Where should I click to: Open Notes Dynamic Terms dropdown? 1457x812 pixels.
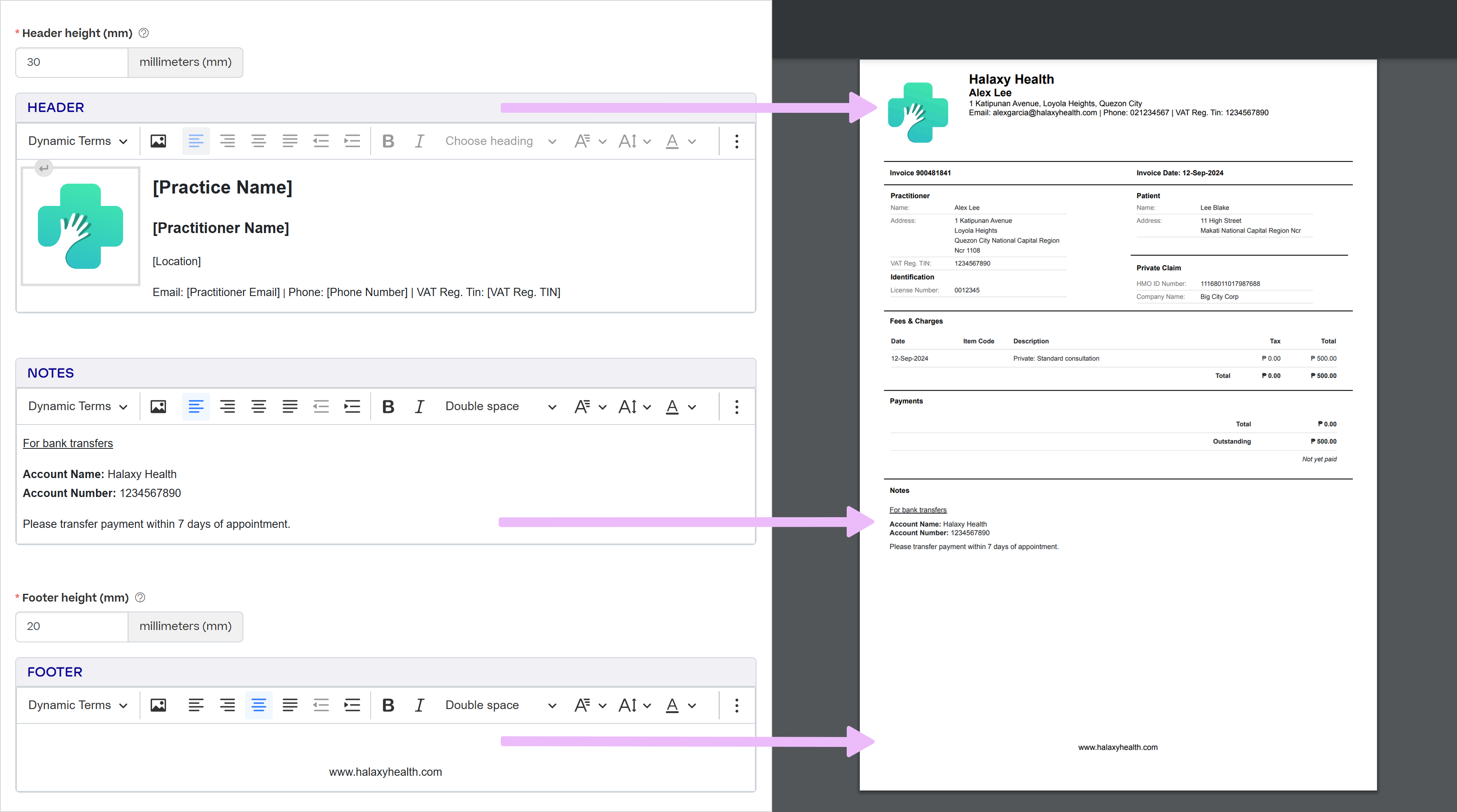(77, 406)
